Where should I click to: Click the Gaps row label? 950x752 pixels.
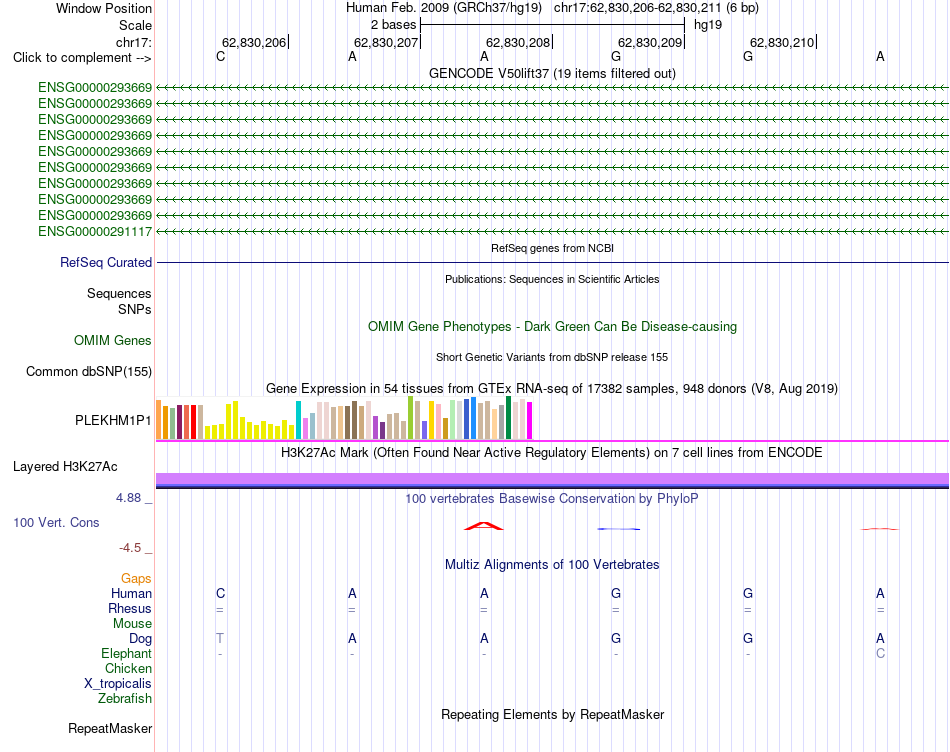(x=136, y=579)
